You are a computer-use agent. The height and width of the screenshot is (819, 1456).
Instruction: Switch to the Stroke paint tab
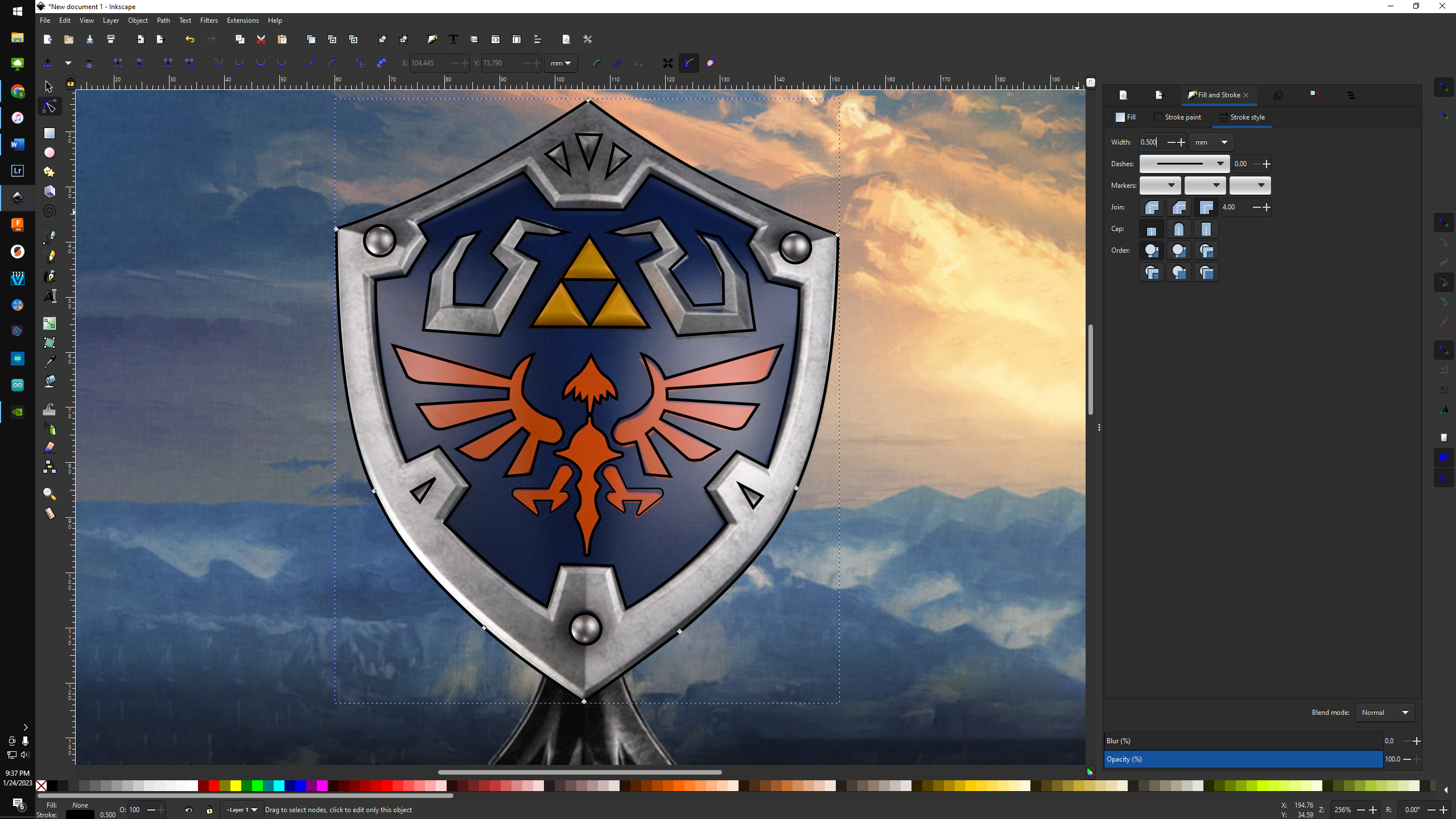click(1177, 117)
